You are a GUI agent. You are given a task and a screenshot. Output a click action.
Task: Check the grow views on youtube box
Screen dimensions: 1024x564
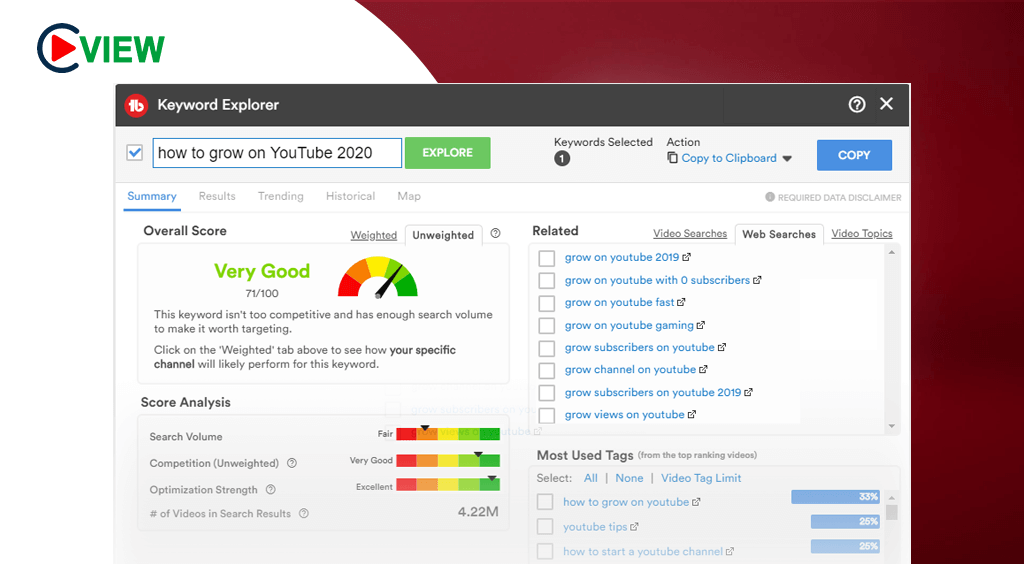[x=547, y=415]
